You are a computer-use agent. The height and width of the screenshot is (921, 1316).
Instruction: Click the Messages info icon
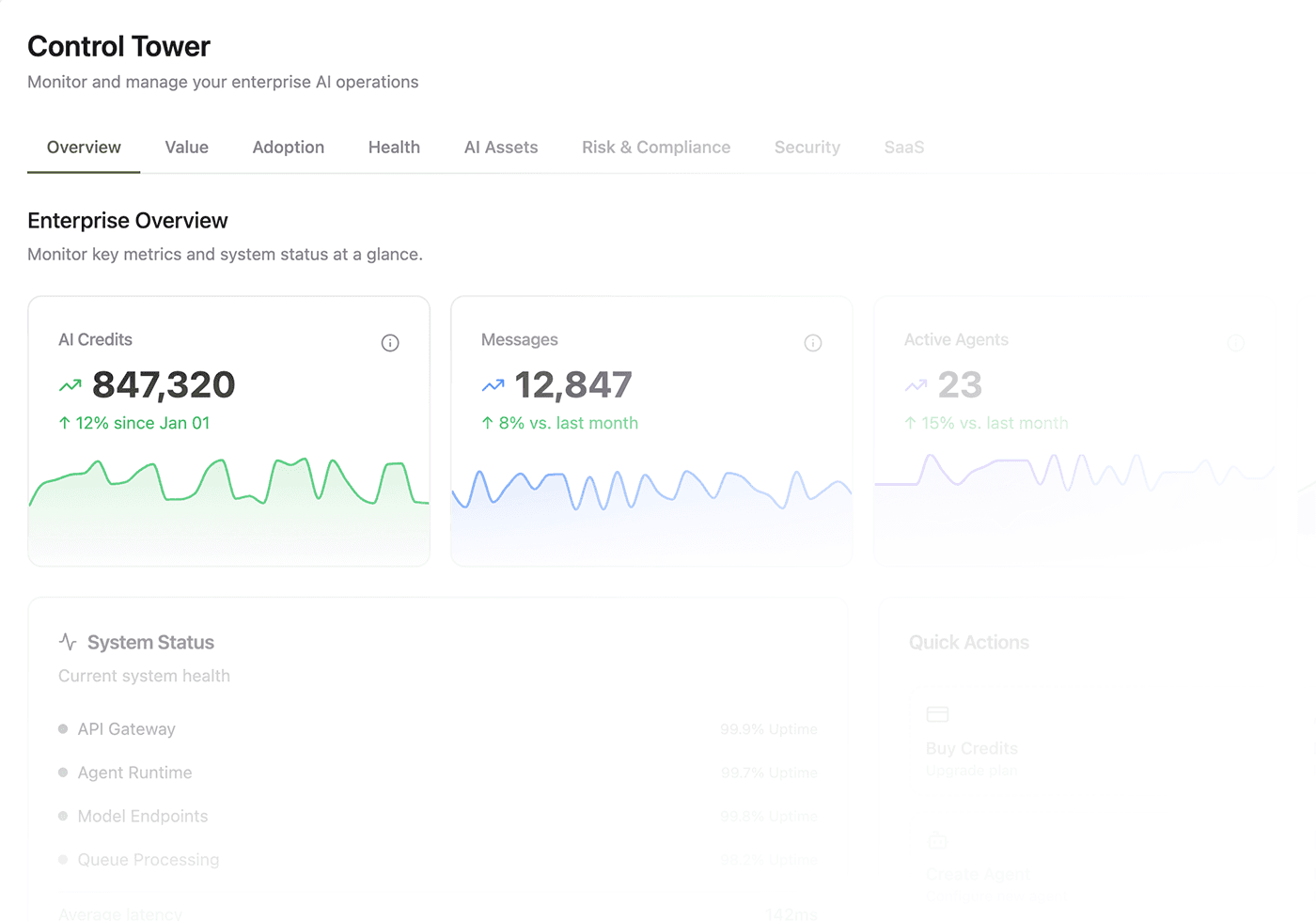(x=813, y=343)
